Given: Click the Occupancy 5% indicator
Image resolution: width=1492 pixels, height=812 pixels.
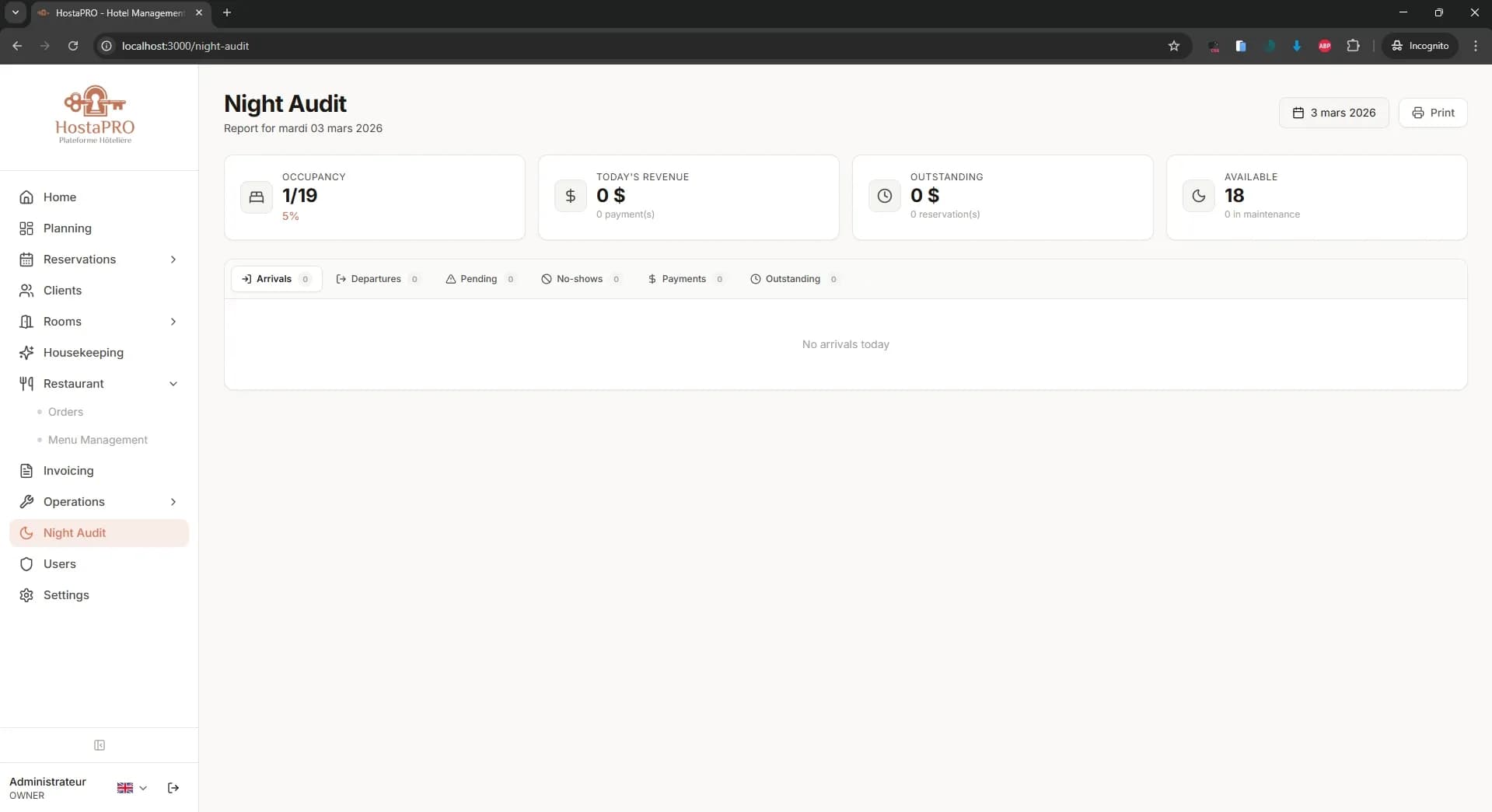Looking at the screenshot, I should click(292, 217).
